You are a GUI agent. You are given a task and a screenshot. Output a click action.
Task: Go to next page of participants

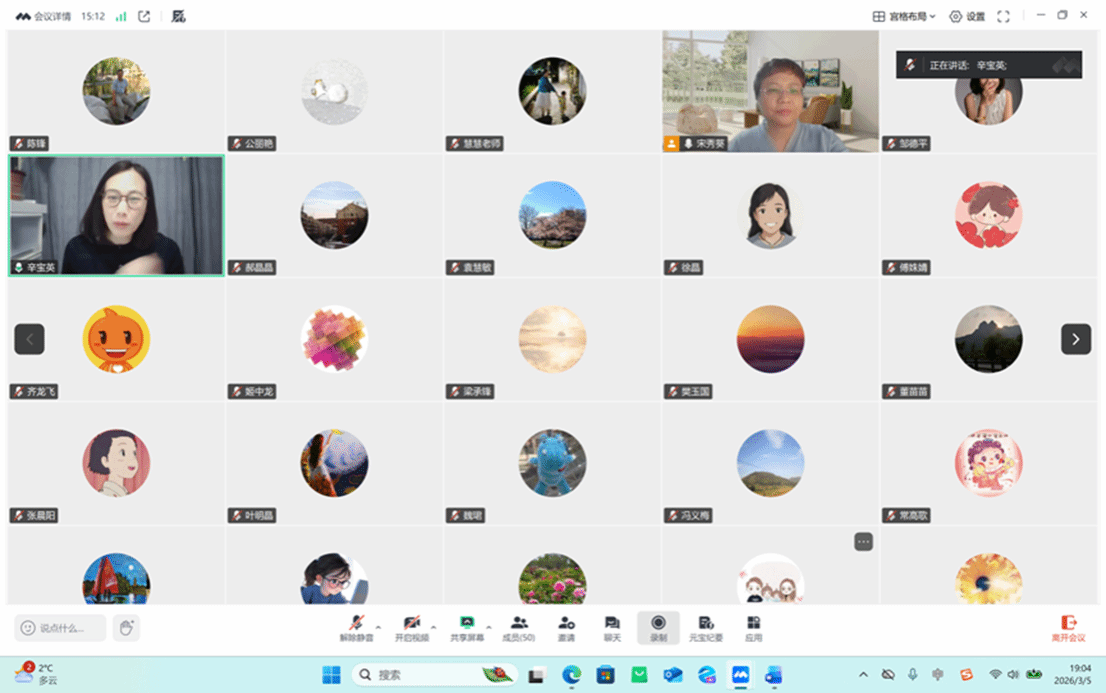click(1075, 339)
